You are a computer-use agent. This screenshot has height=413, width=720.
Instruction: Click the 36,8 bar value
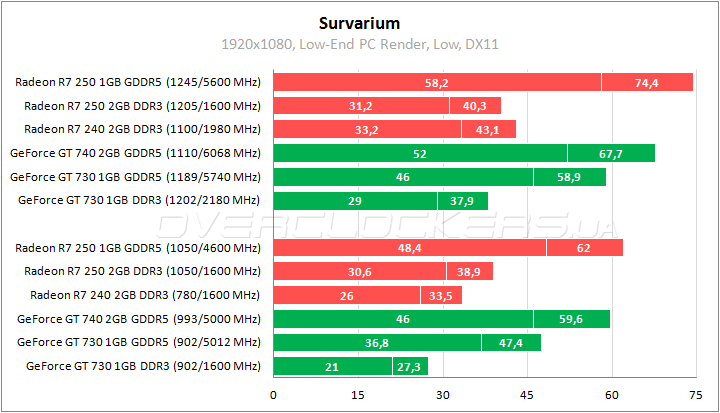[x=377, y=343]
